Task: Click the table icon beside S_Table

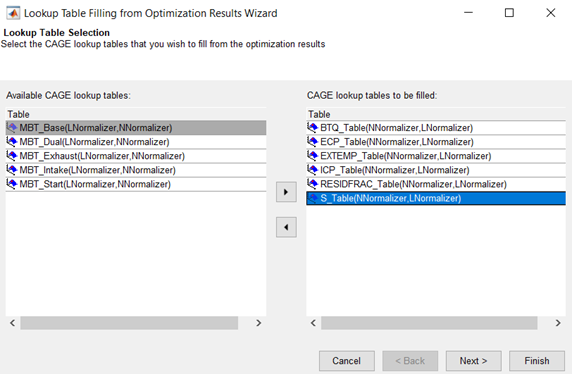Action: 313,198
